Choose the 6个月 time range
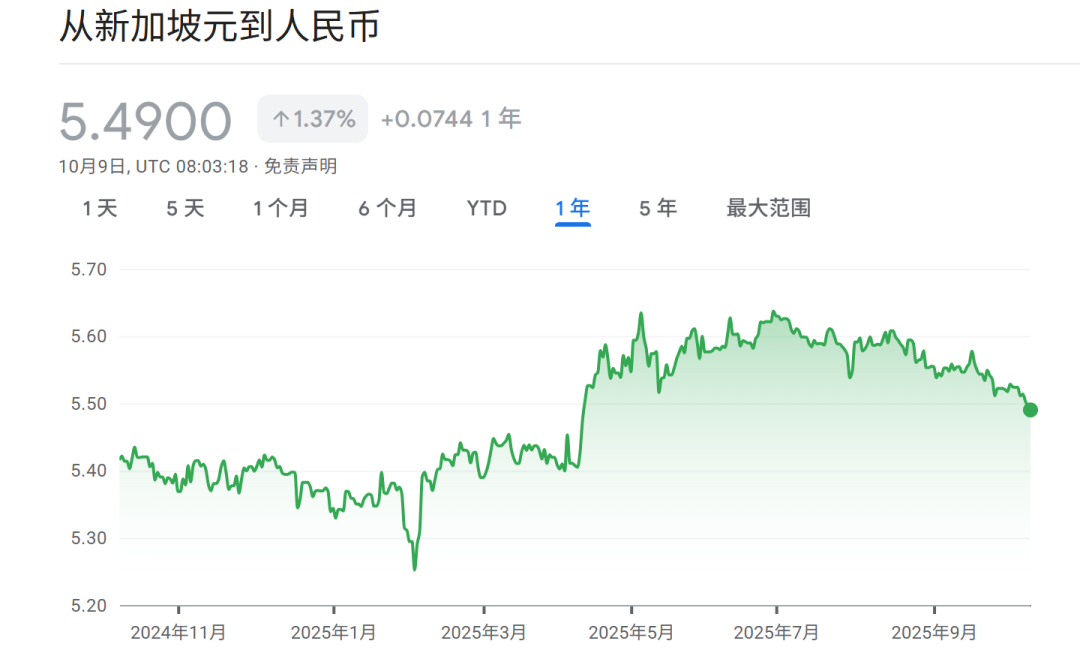 [x=387, y=208]
